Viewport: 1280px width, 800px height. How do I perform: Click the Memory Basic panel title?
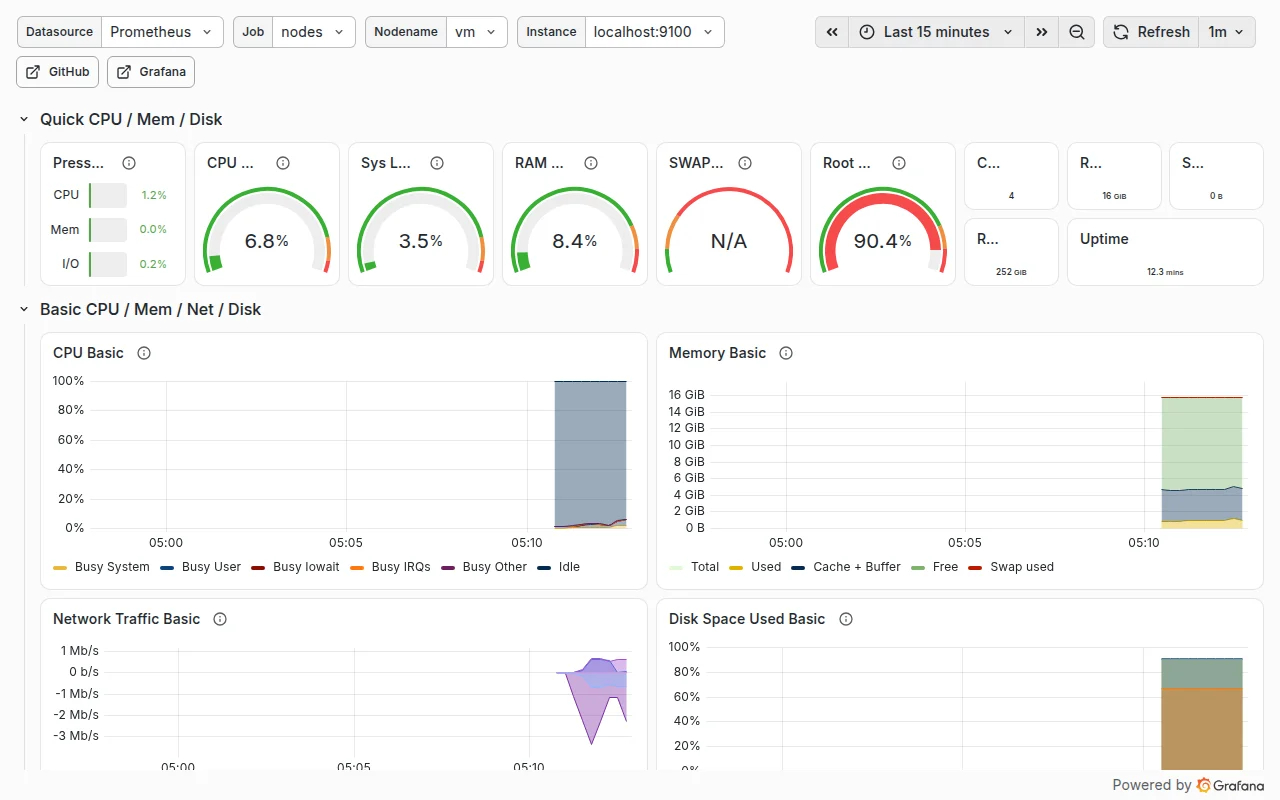(717, 353)
